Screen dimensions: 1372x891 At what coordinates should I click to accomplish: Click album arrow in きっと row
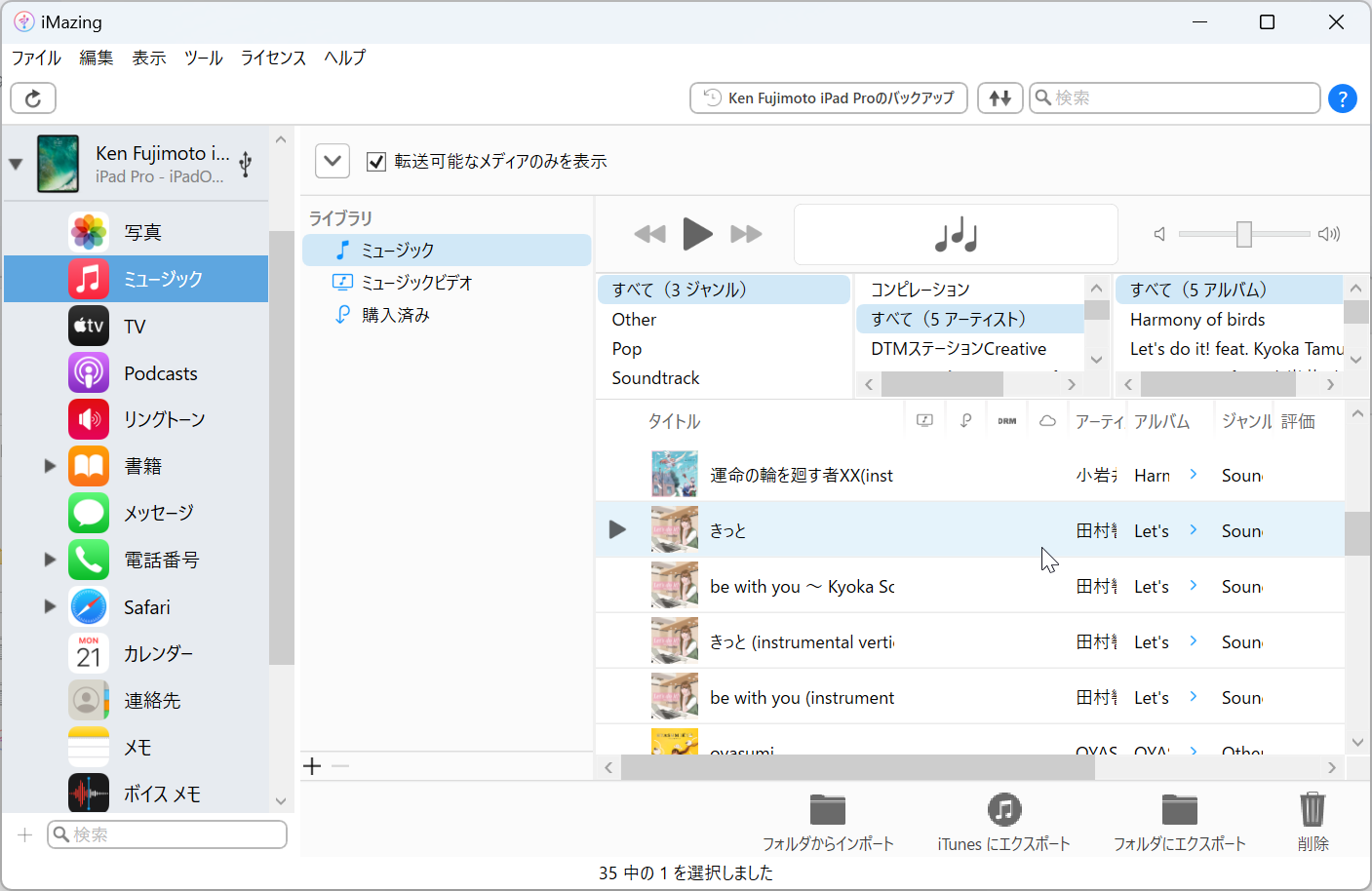pos(1194,529)
